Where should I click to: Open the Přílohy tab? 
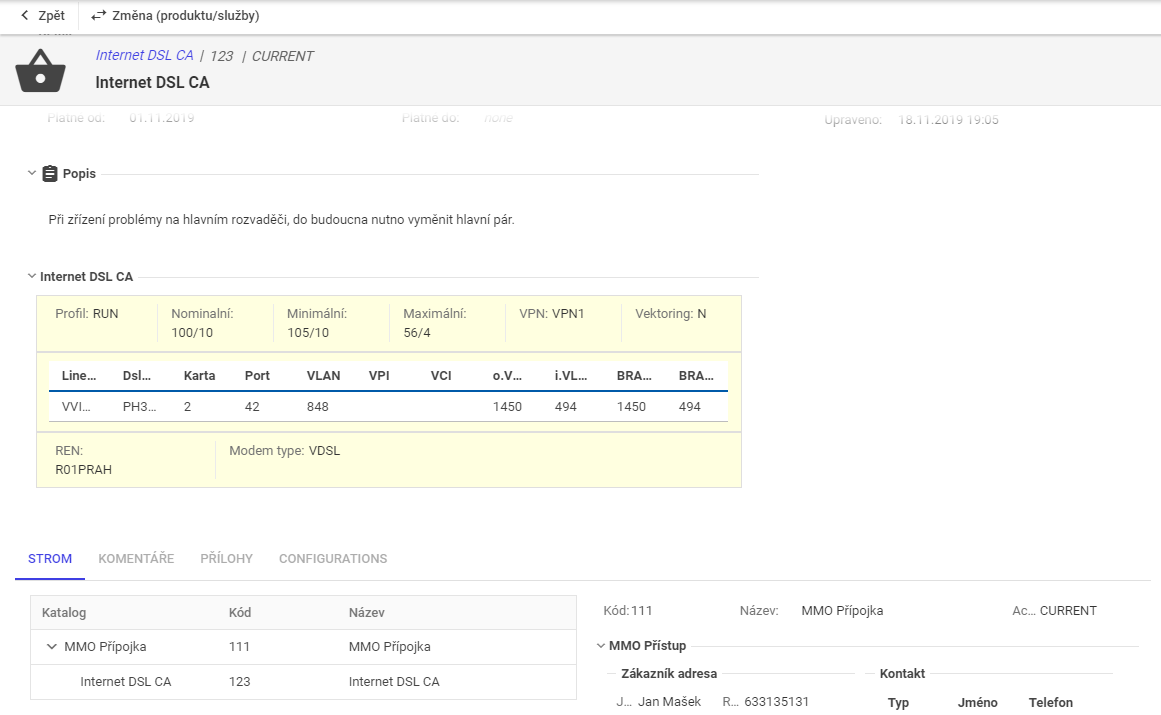(x=226, y=559)
